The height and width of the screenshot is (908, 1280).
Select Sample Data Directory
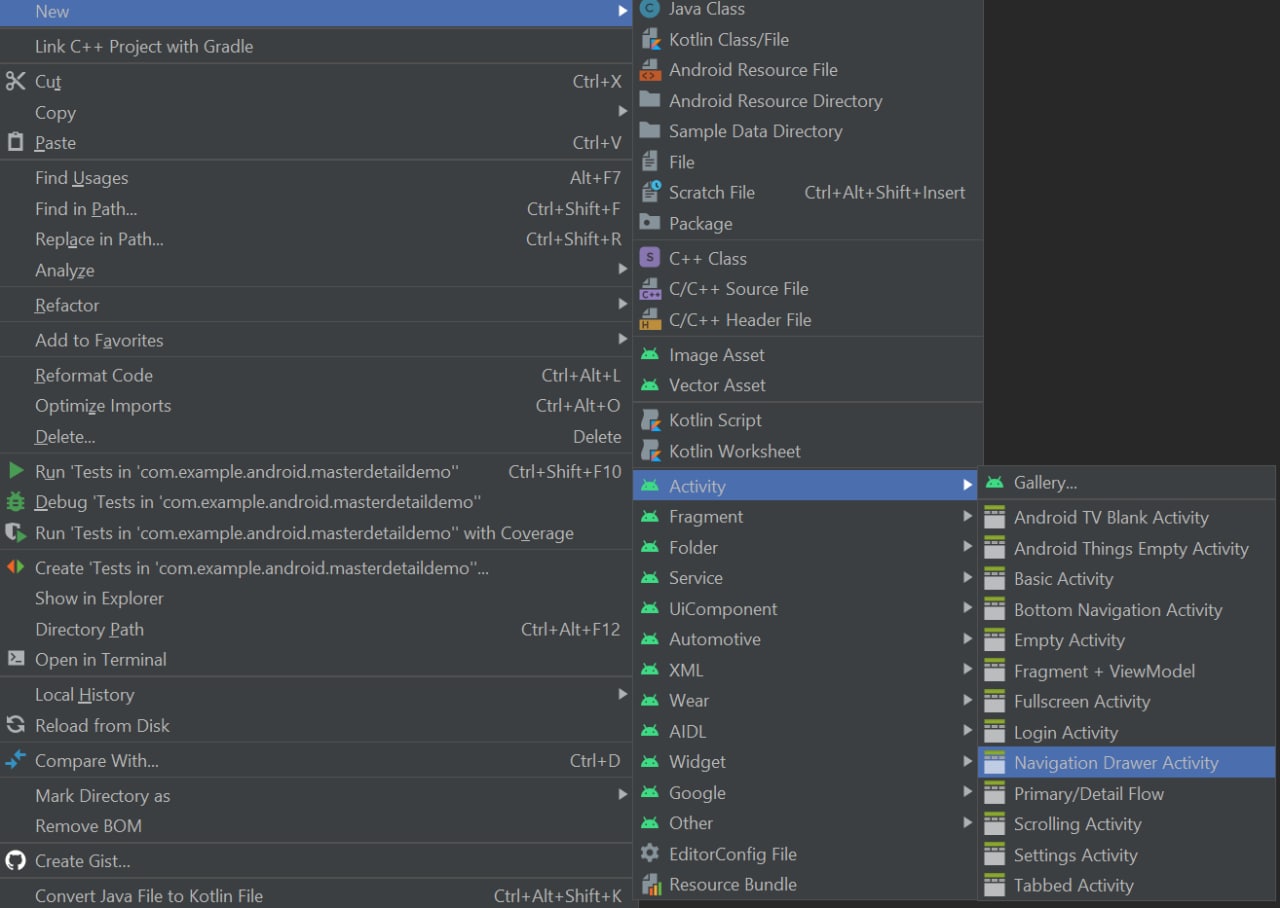coord(808,131)
